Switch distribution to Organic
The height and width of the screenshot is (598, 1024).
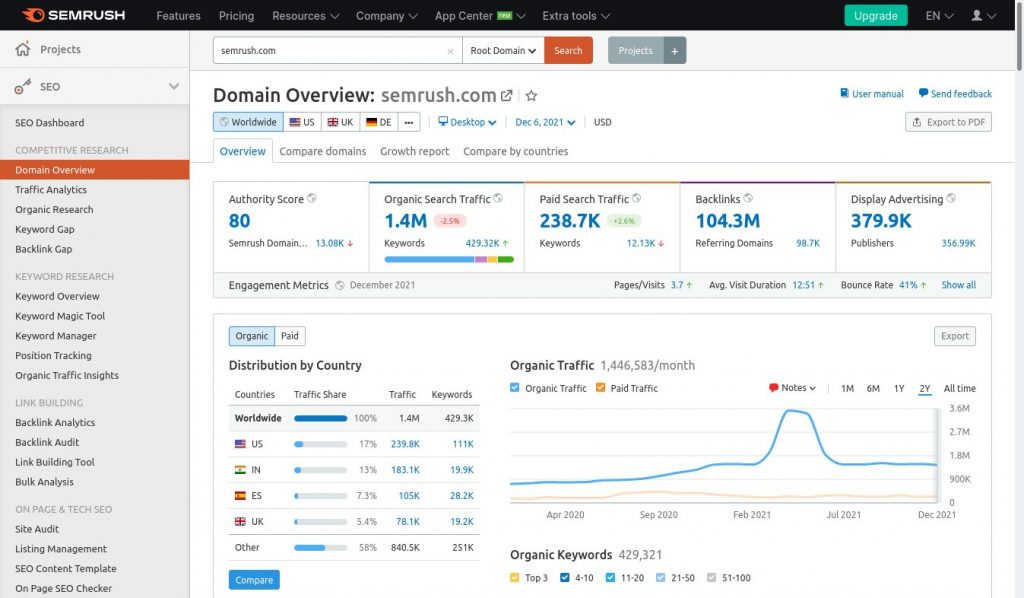251,336
